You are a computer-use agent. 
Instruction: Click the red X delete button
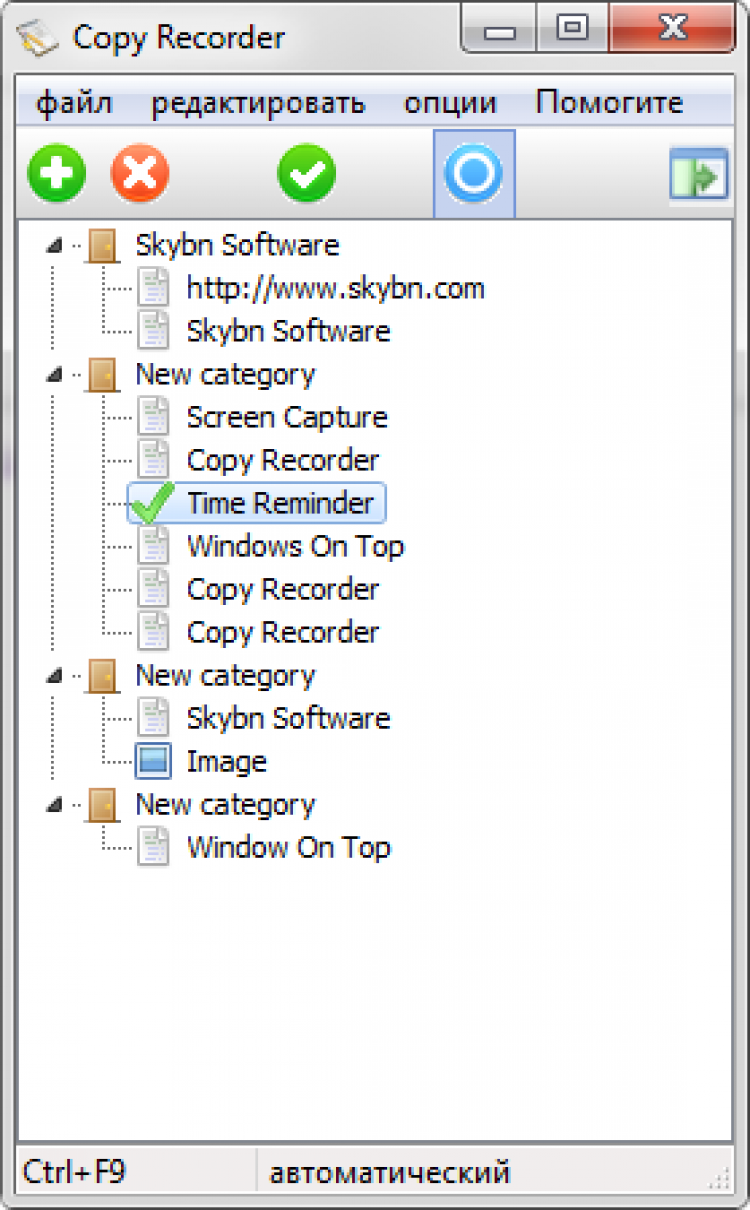(x=140, y=175)
